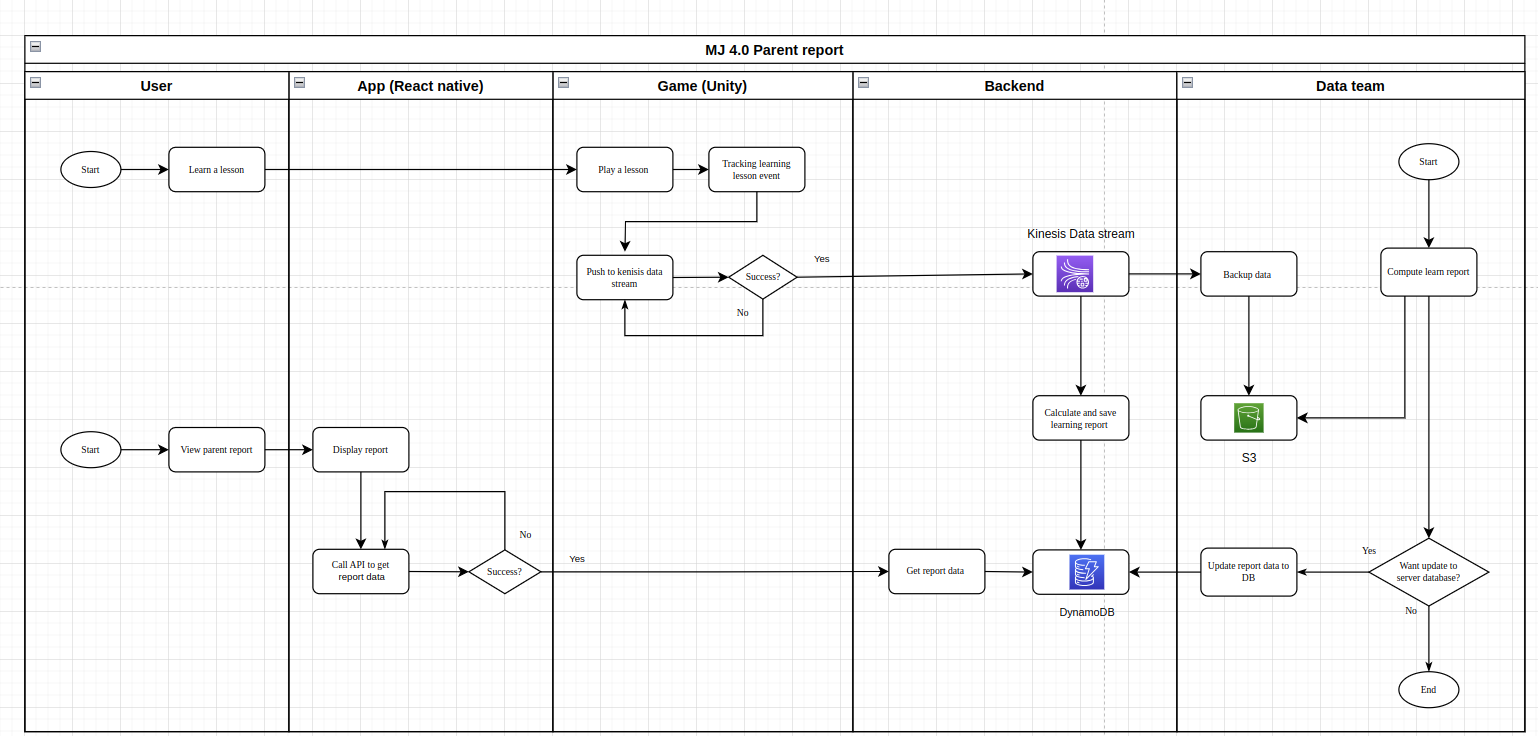
Task: Select the Success? diamond in App lane
Action: click(505, 572)
